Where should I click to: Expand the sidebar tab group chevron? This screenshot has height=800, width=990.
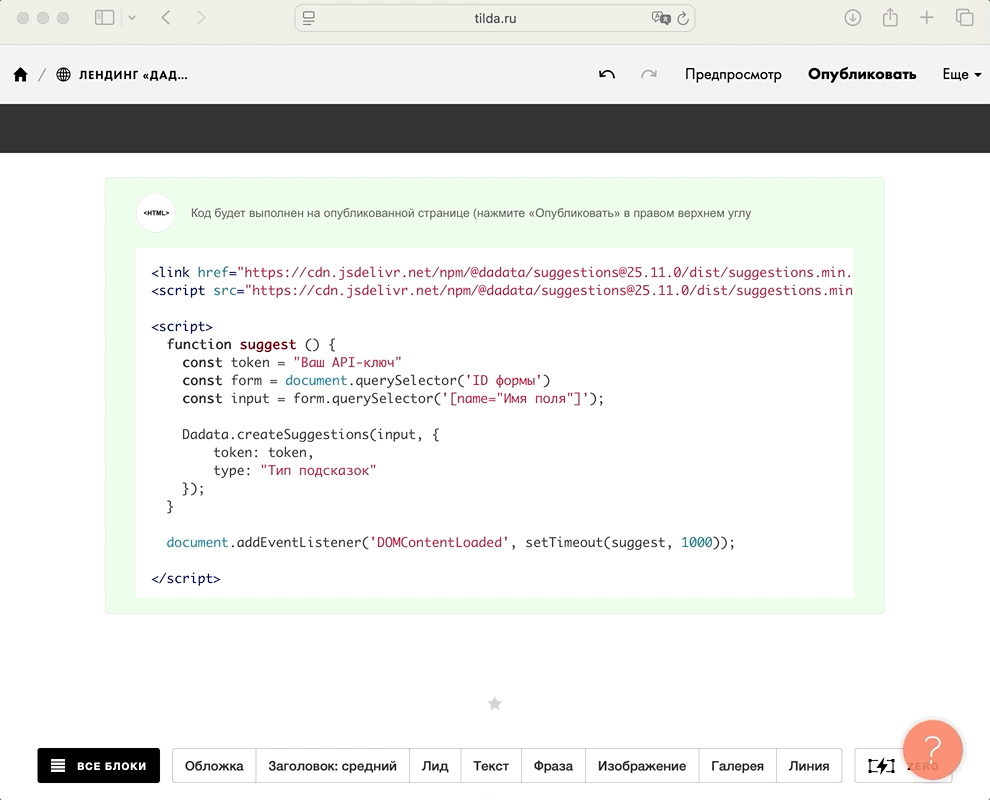pyautogui.click(x=132, y=18)
